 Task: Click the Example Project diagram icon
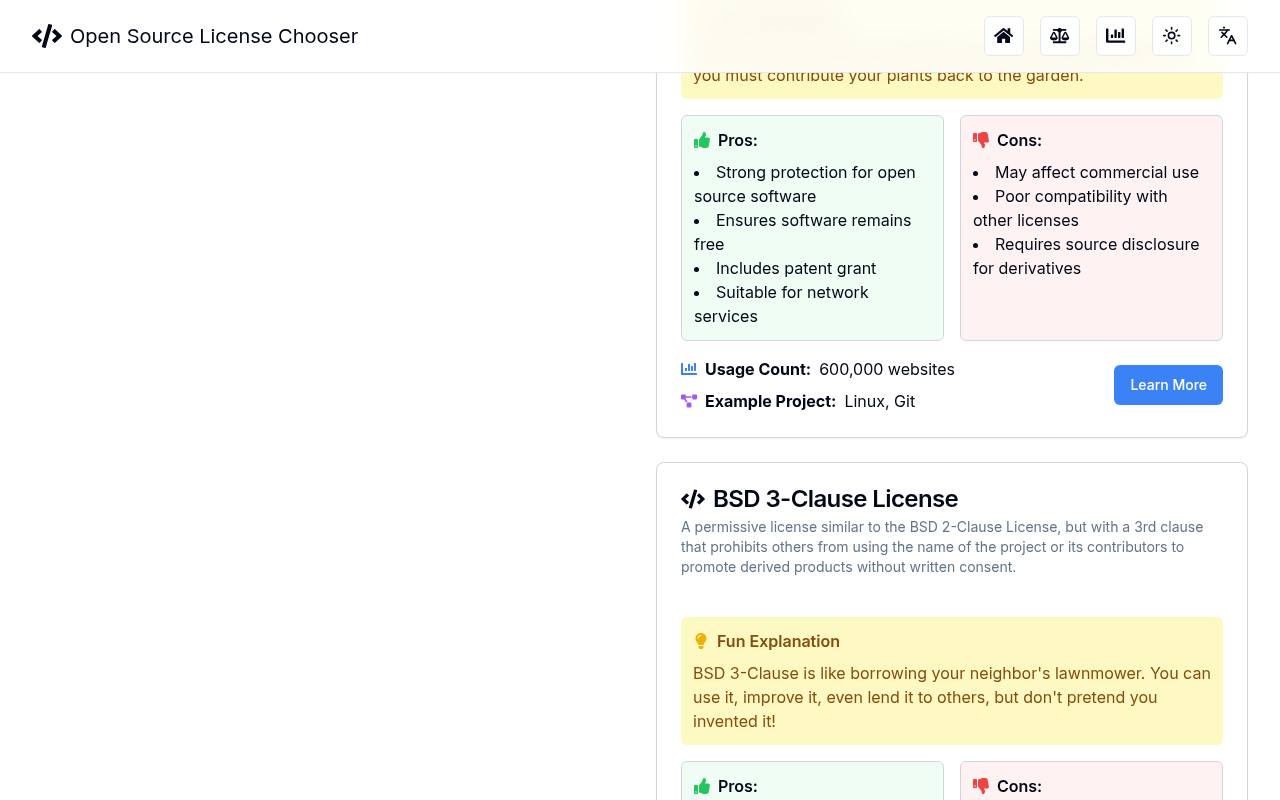click(x=689, y=401)
